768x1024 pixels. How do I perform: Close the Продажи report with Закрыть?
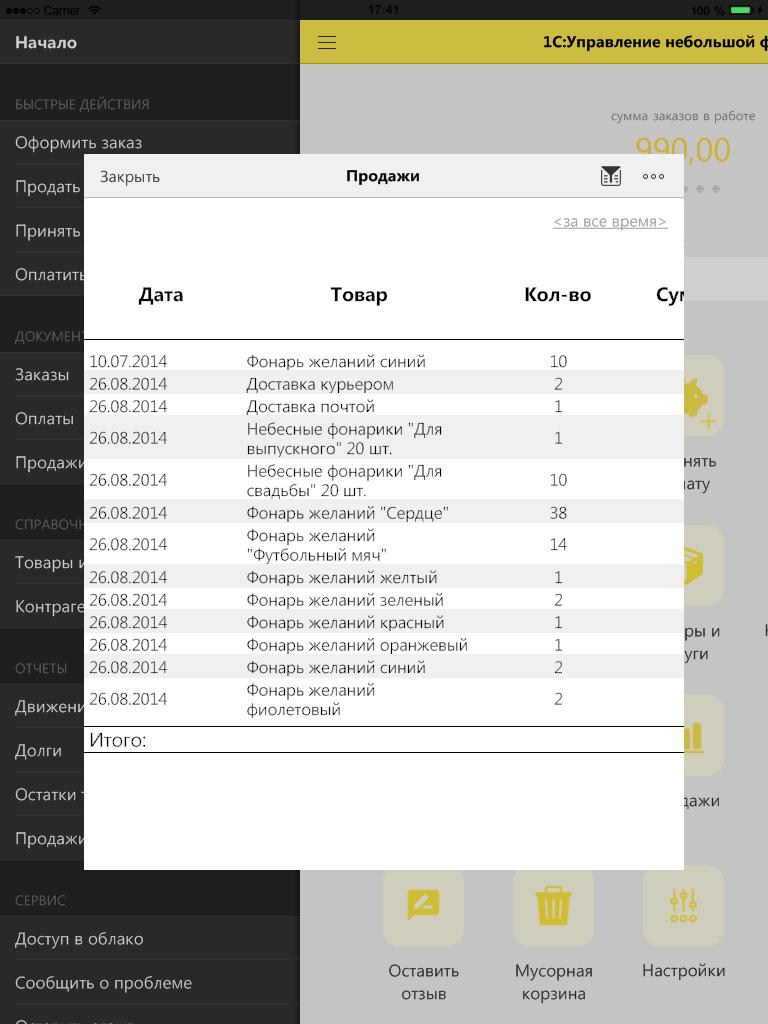pyautogui.click(x=129, y=177)
